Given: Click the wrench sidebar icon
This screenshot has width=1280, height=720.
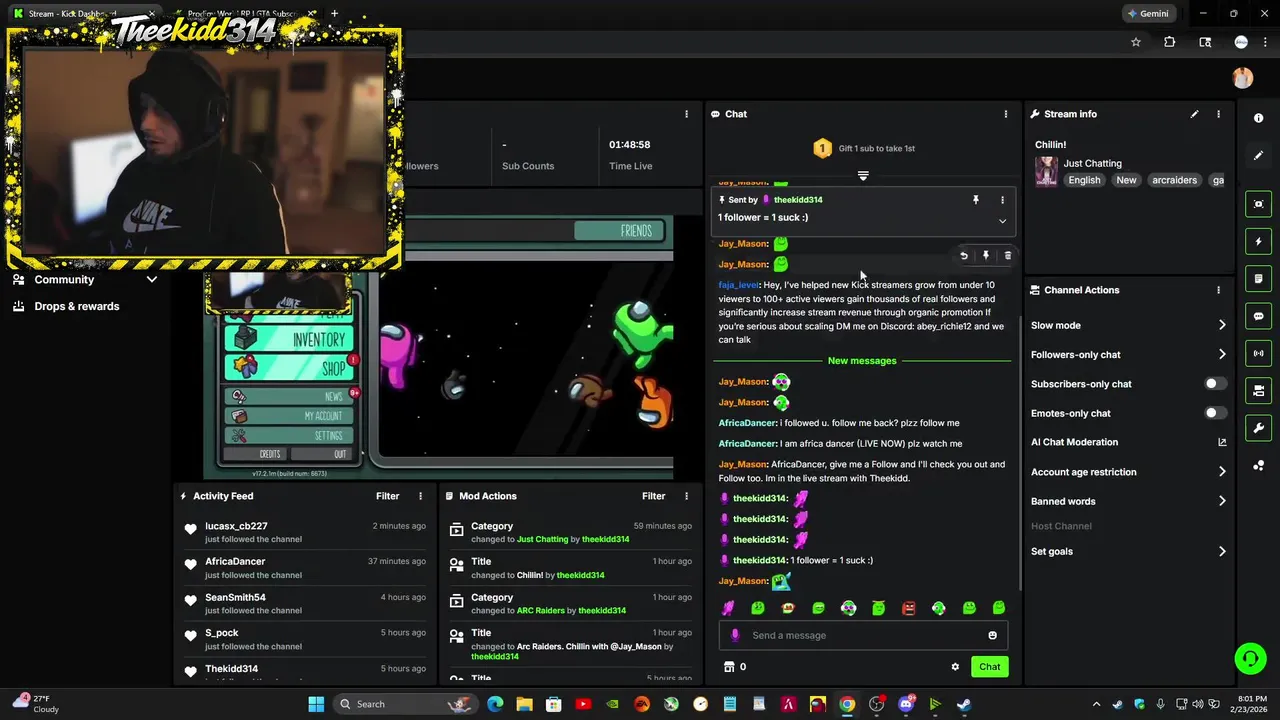Looking at the screenshot, I should point(1258,428).
